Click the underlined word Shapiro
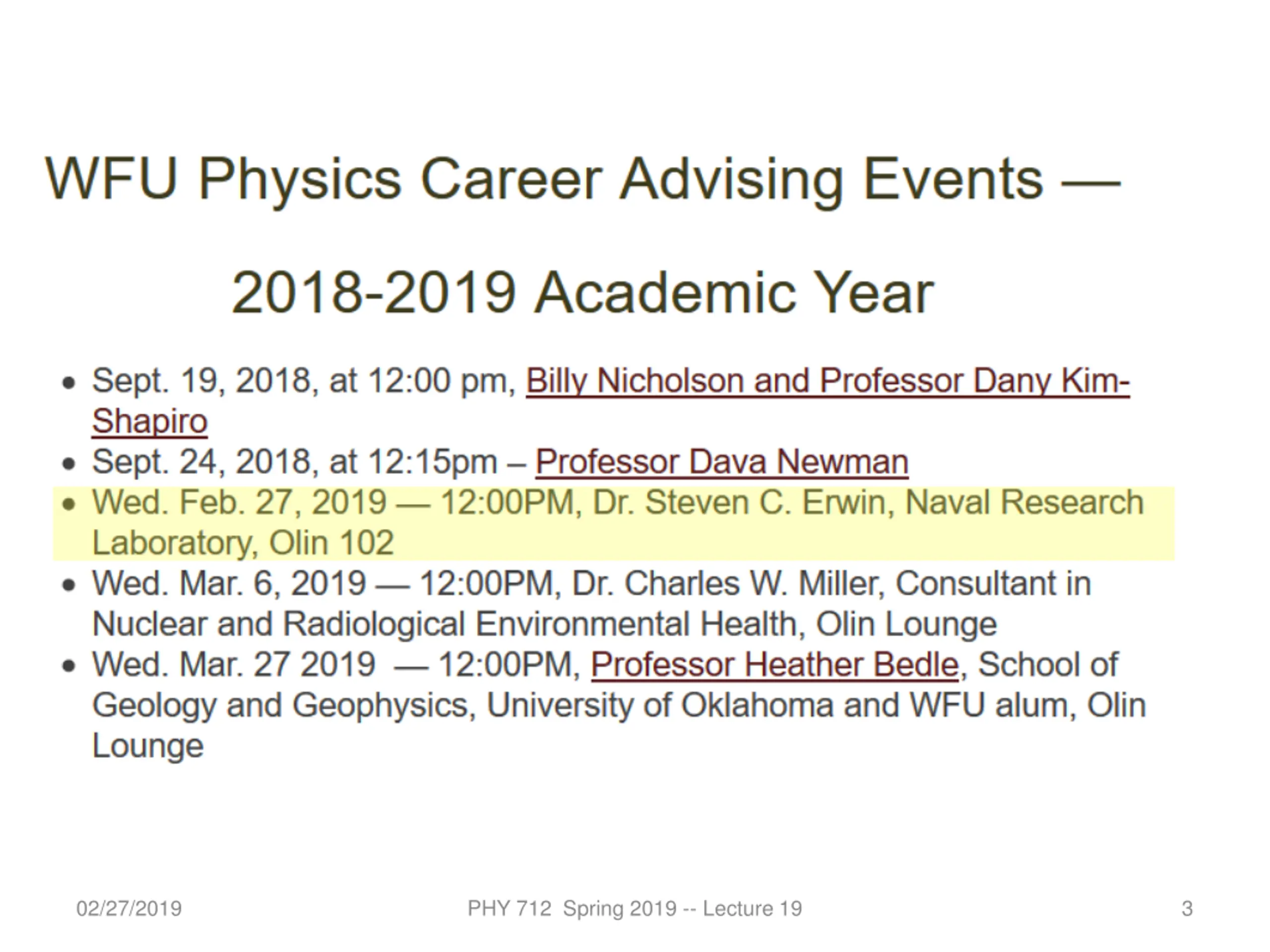Screen dimensions: 1270x952 (x=149, y=421)
